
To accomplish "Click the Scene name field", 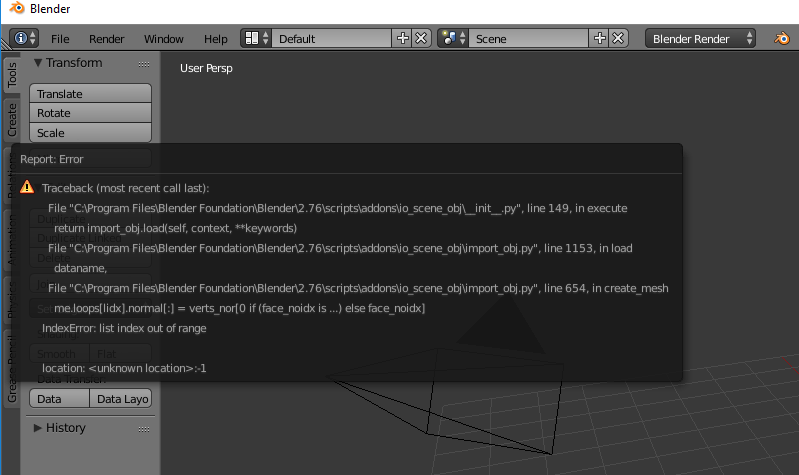I will tap(528, 38).
